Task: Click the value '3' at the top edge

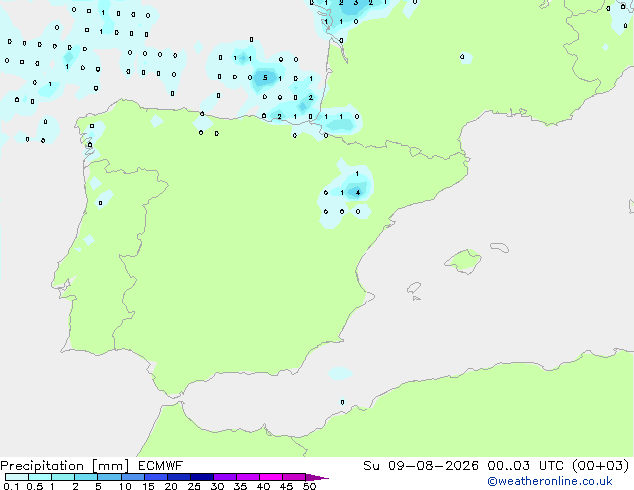Action: (356, 3)
